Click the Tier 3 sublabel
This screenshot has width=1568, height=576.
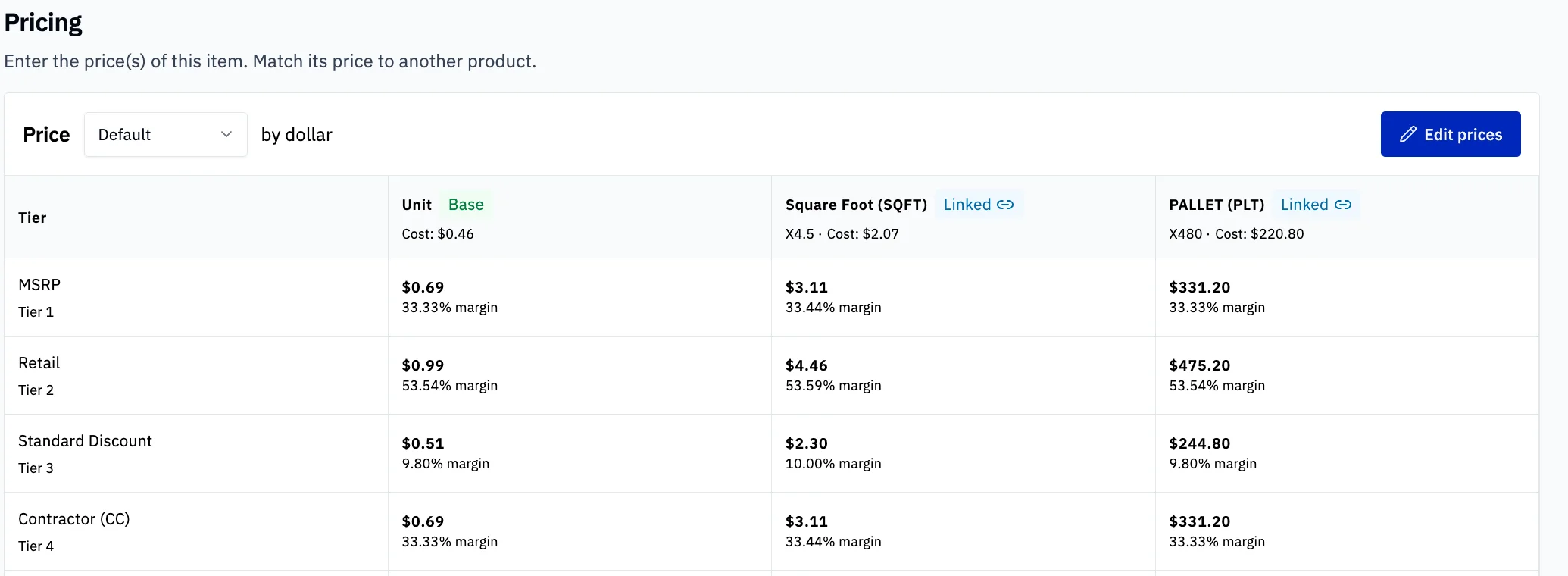click(36, 468)
